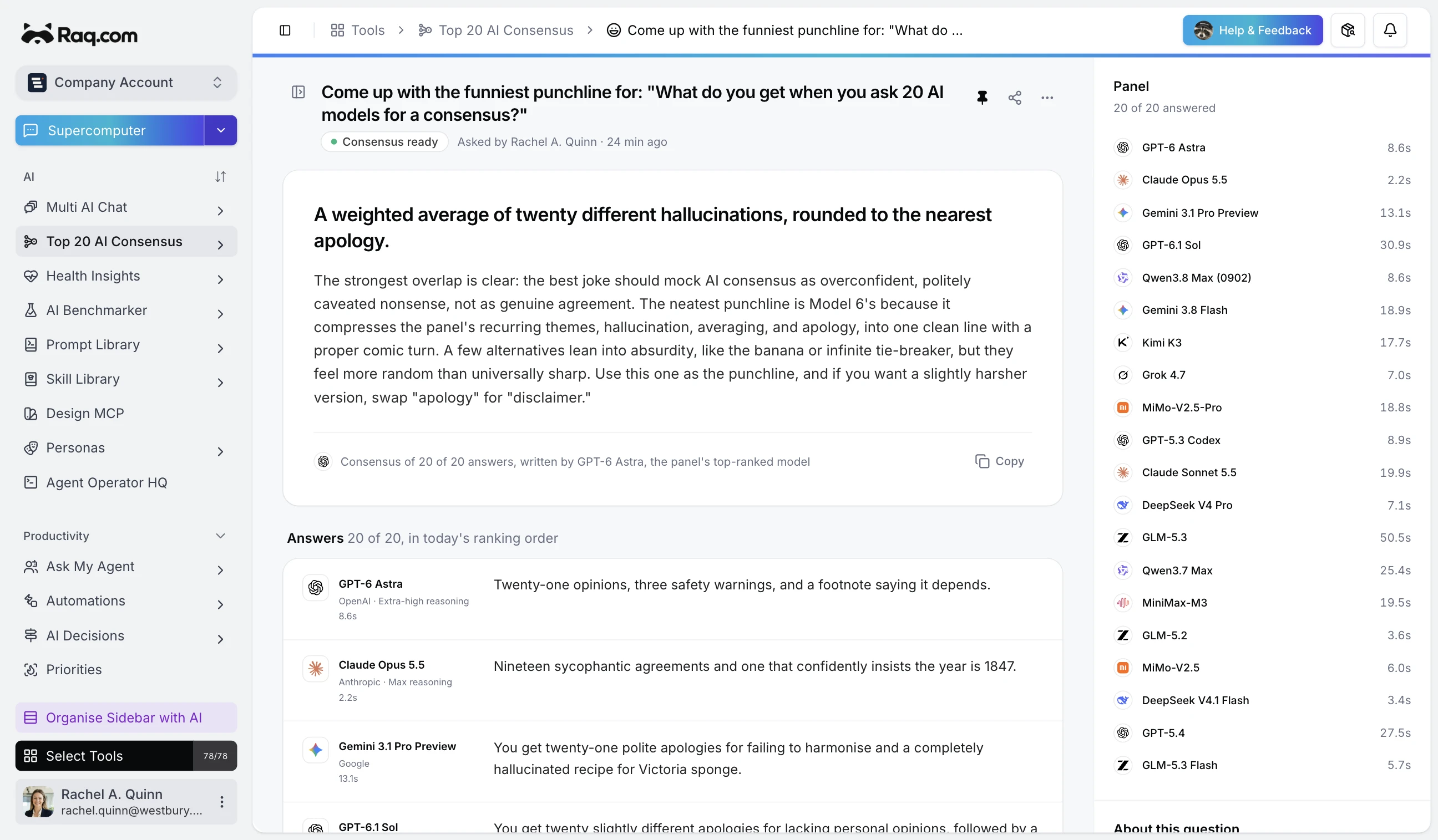The image size is (1438, 840).
Task: Click Rachel A. Quinn profile avatar
Action: pyautogui.click(x=38, y=802)
